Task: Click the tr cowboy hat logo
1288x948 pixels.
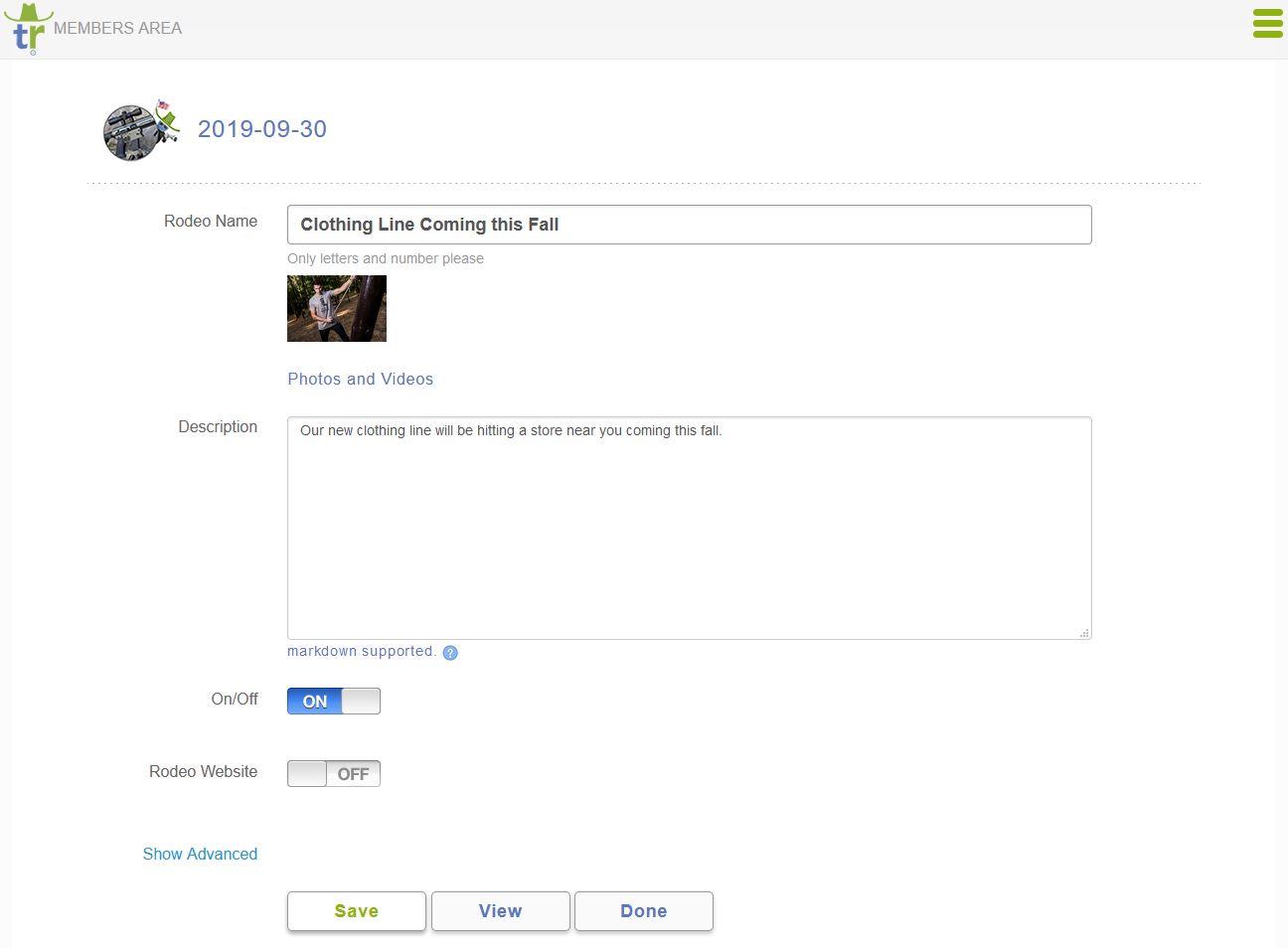Action: click(x=28, y=29)
